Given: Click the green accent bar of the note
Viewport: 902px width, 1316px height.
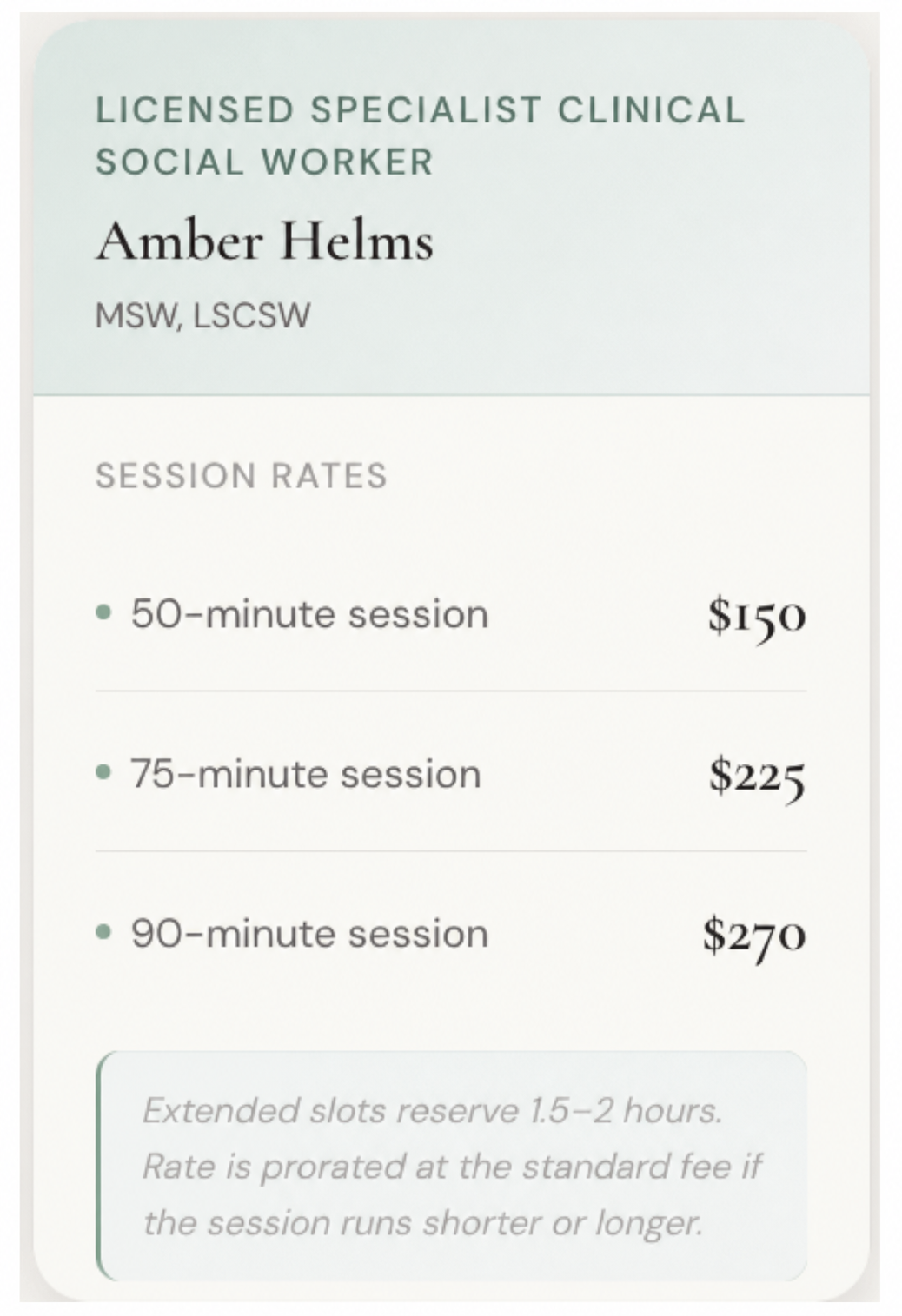Looking at the screenshot, I should click(99, 1166).
